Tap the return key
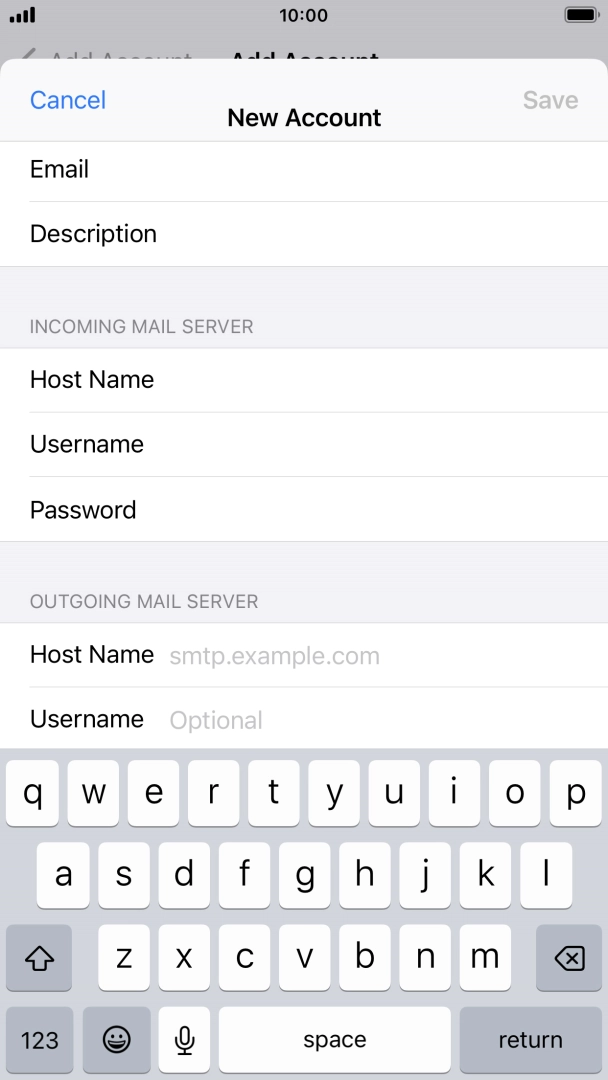The width and height of the screenshot is (608, 1080). 530,1039
